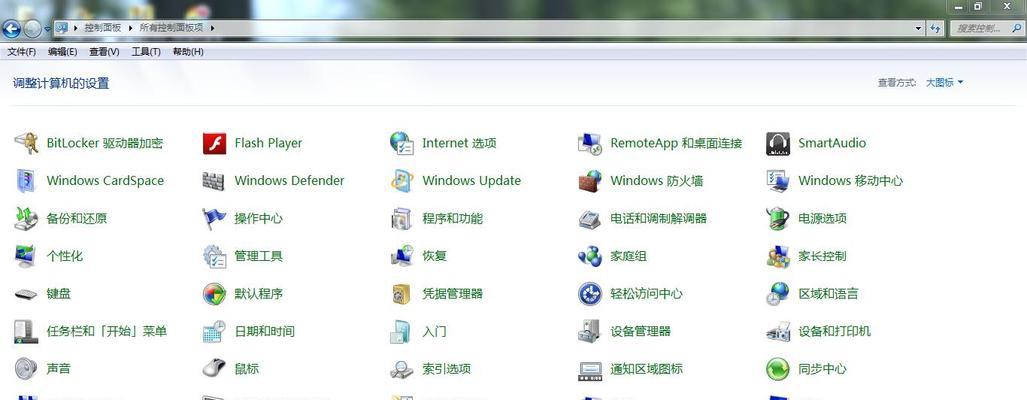Open the 管理工具 gear icon

214,256
